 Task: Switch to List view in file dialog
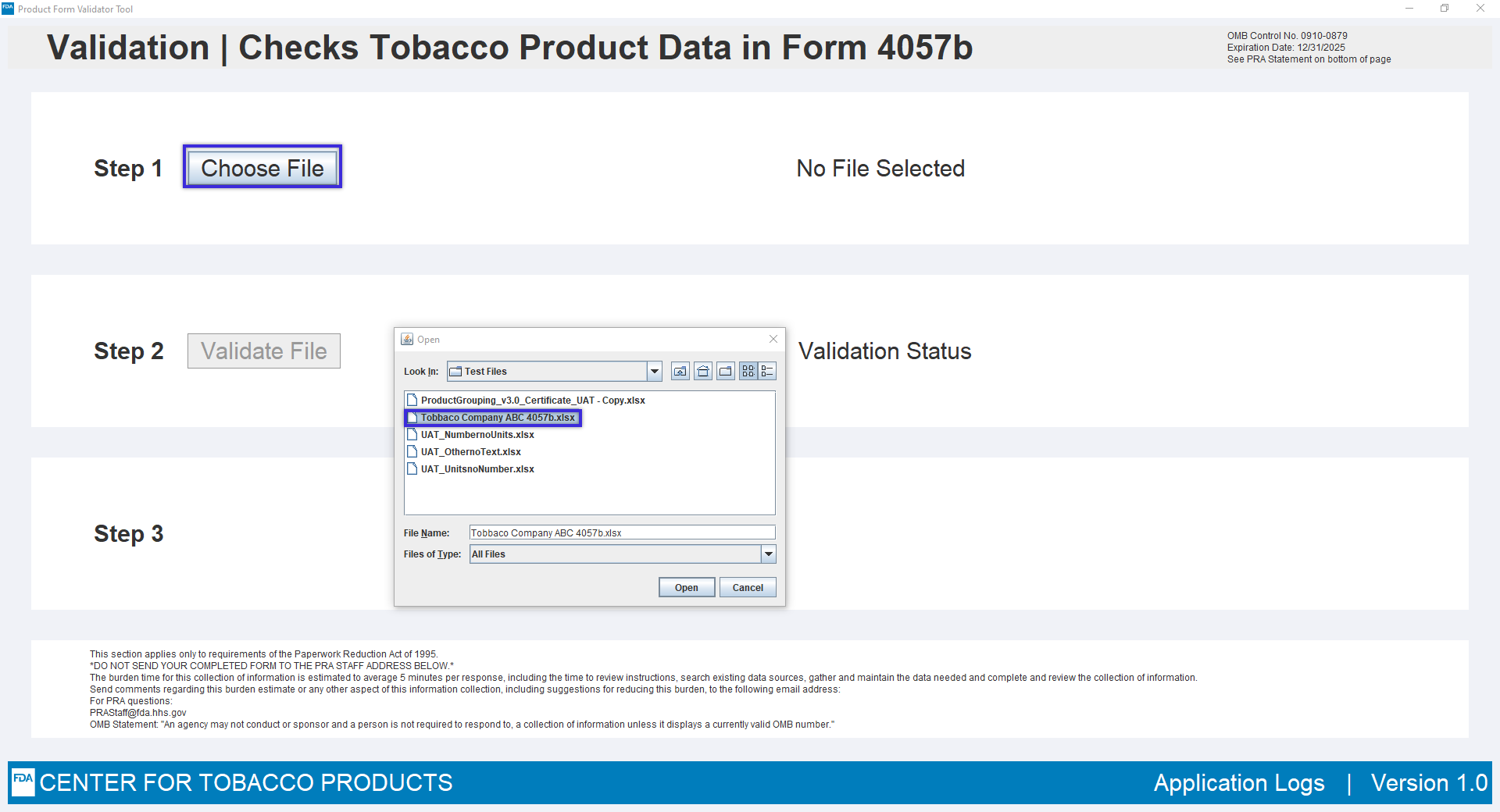click(748, 372)
